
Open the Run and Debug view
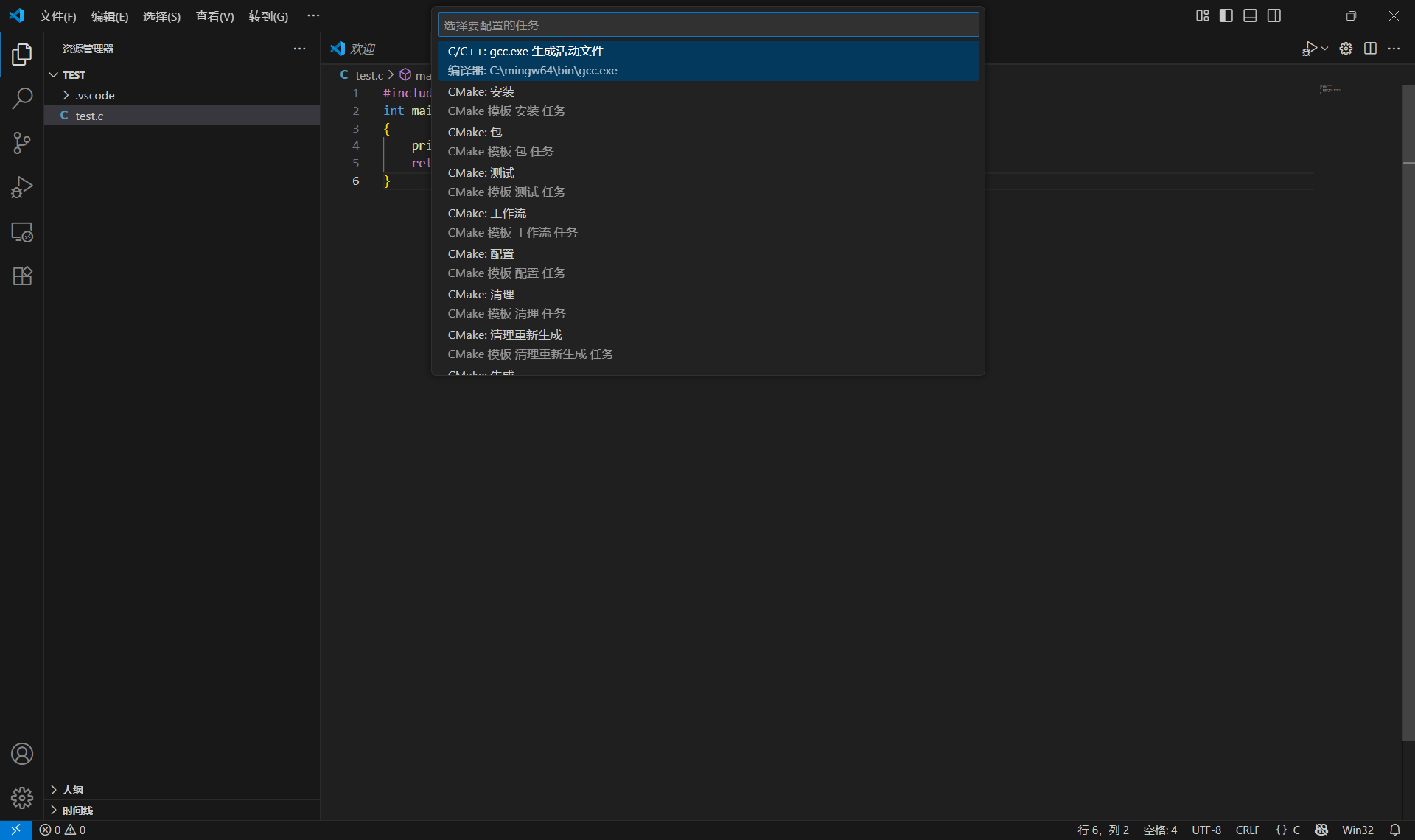point(22,186)
